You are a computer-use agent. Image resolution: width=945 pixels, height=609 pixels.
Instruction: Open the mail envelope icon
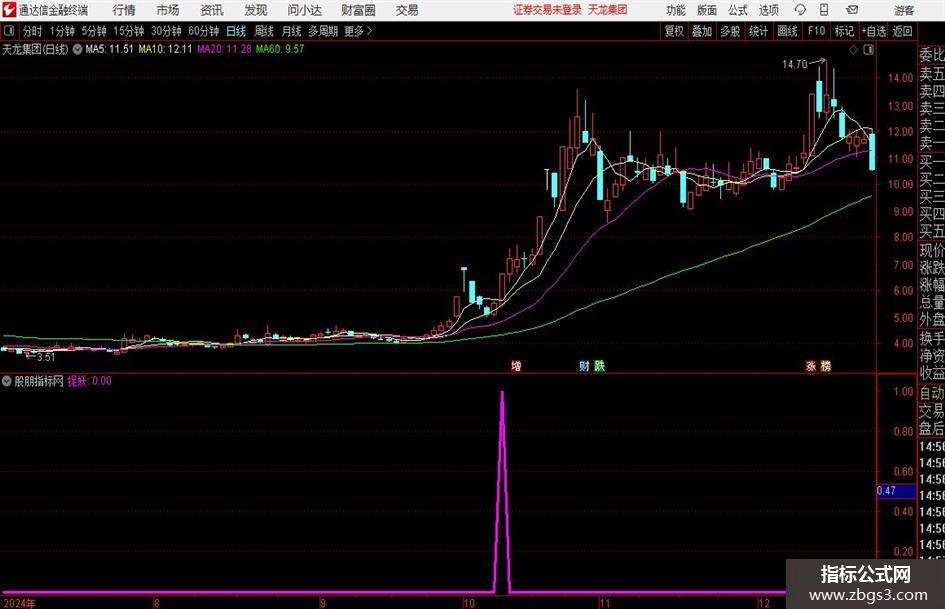click(x=852, y=10)
